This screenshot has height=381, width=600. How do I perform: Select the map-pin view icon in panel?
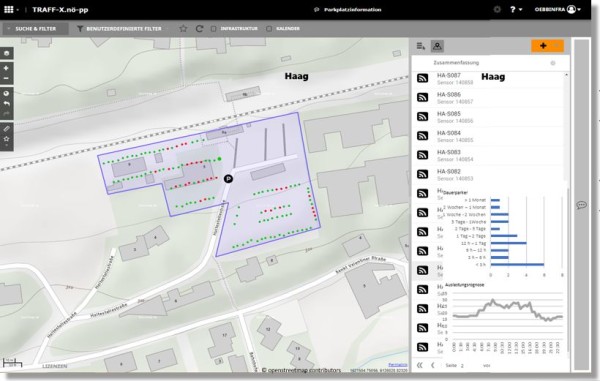(437, 46)
